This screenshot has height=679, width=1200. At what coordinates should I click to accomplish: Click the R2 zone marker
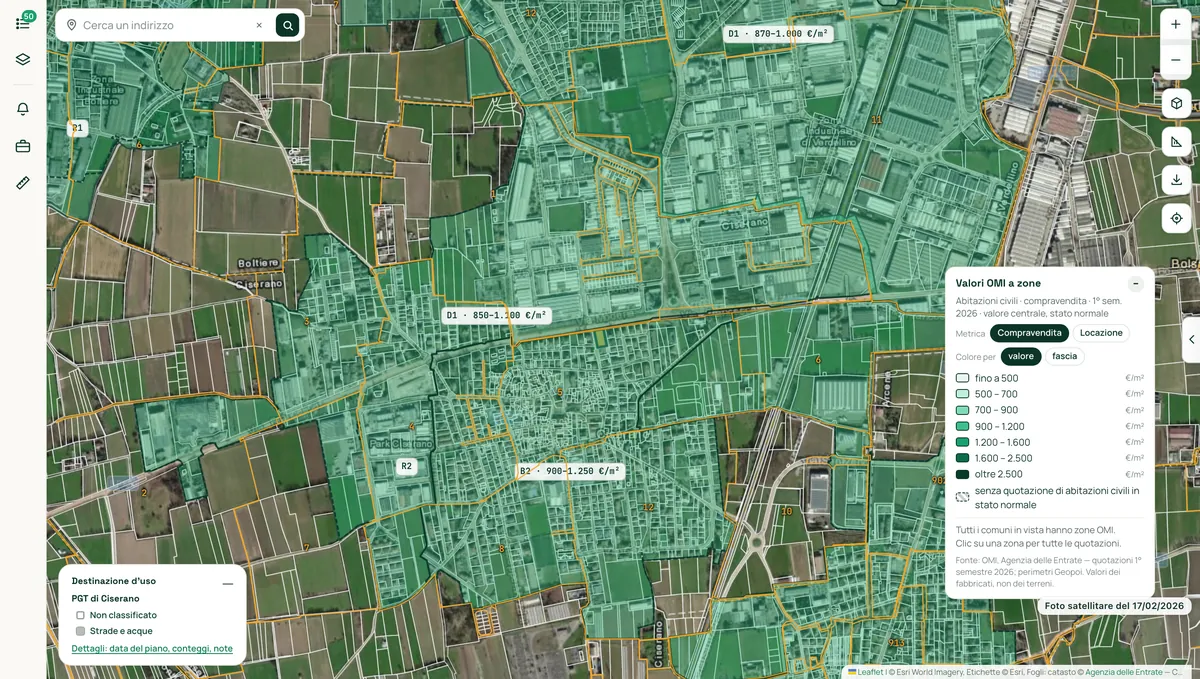(x=406, y=466)
